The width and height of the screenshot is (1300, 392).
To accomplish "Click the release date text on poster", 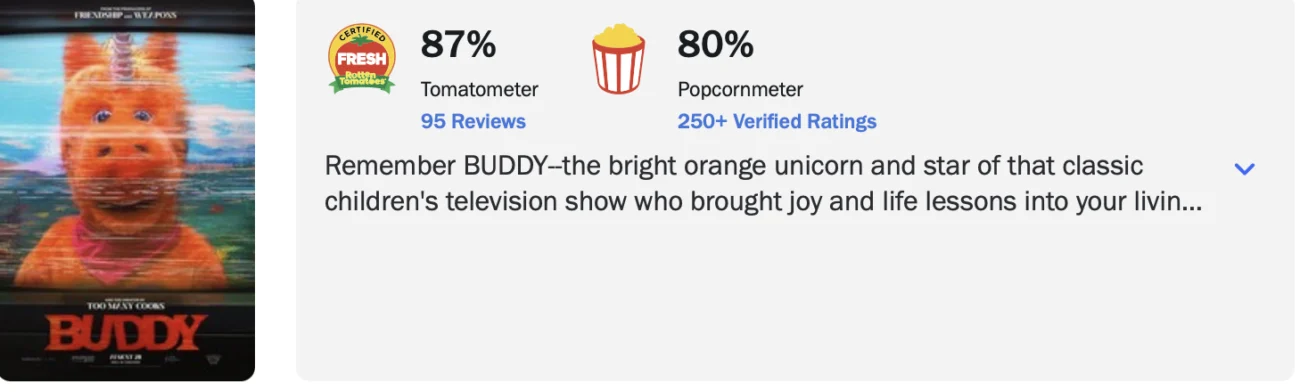I will point(127,358).
